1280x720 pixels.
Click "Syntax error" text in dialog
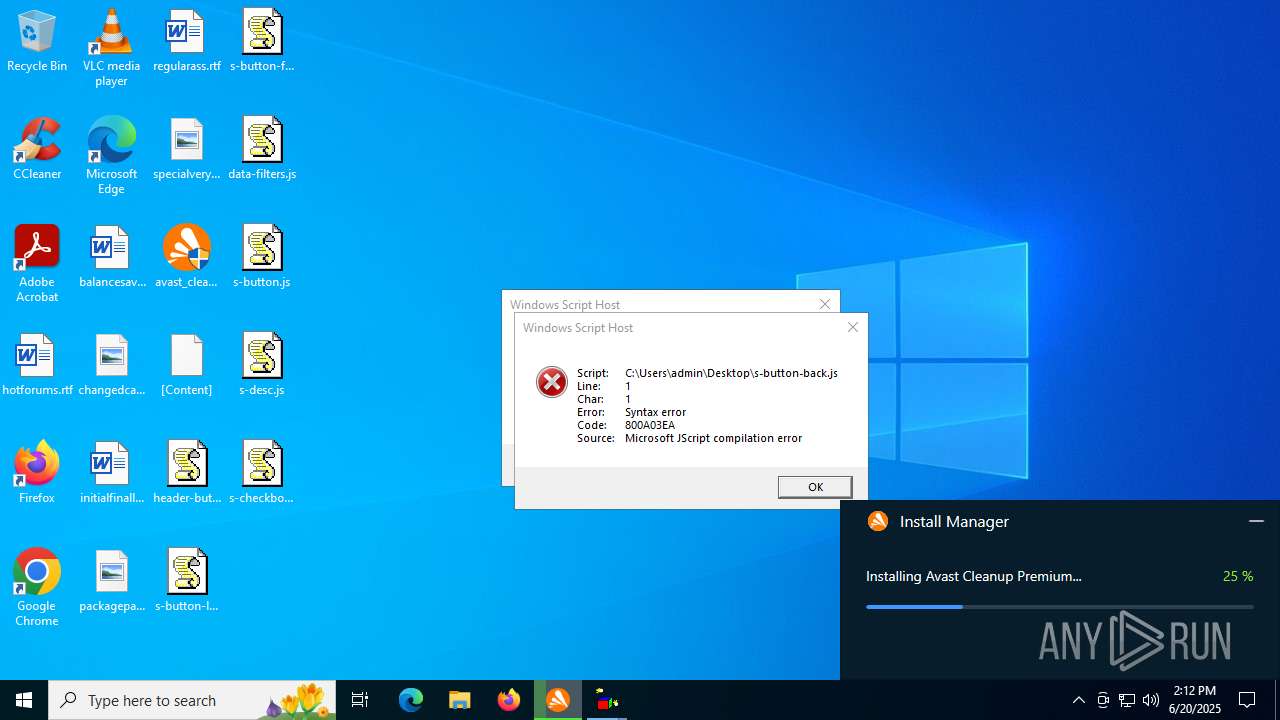pos(655,412)
